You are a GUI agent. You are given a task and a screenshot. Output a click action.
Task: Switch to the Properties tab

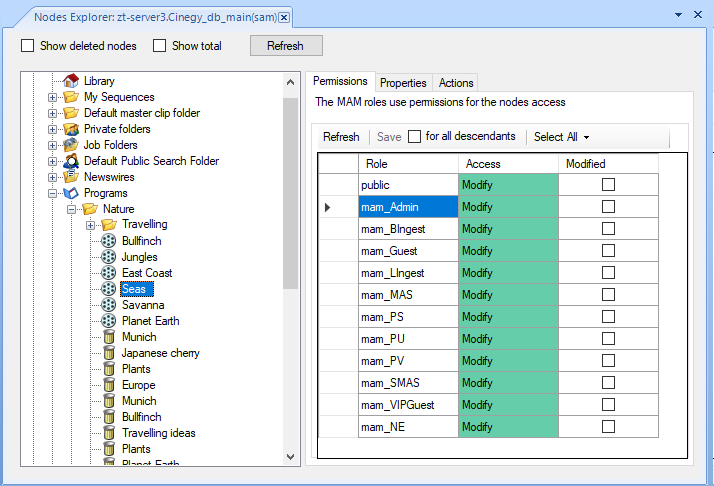tap(403, 83)
